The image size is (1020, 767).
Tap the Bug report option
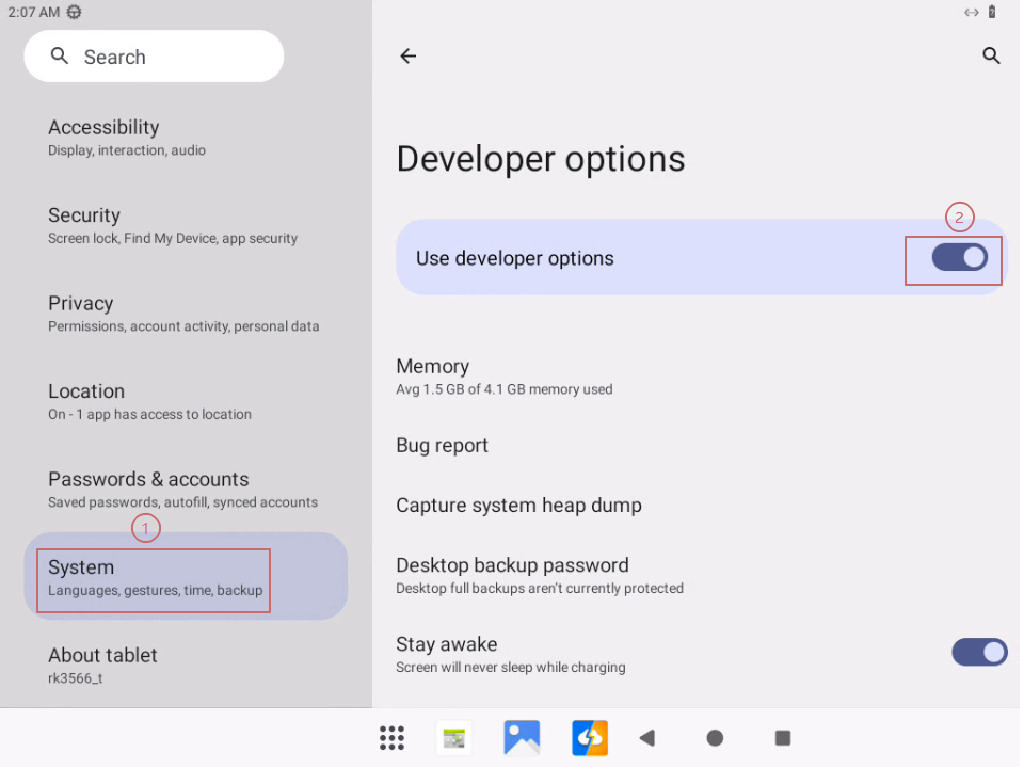pyautogui.click(x=442, y=445)
